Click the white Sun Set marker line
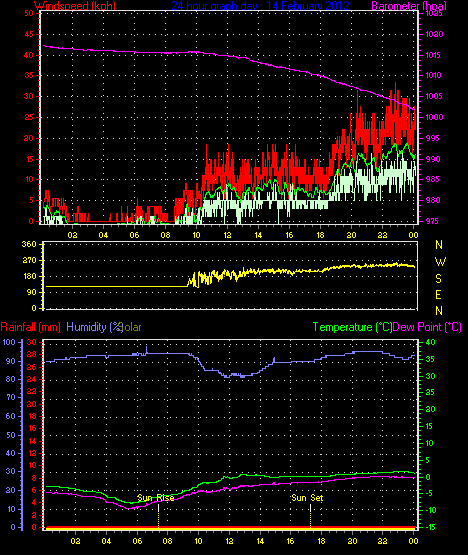Viewport: 468px width, 555px height. [x=310, y=509]
